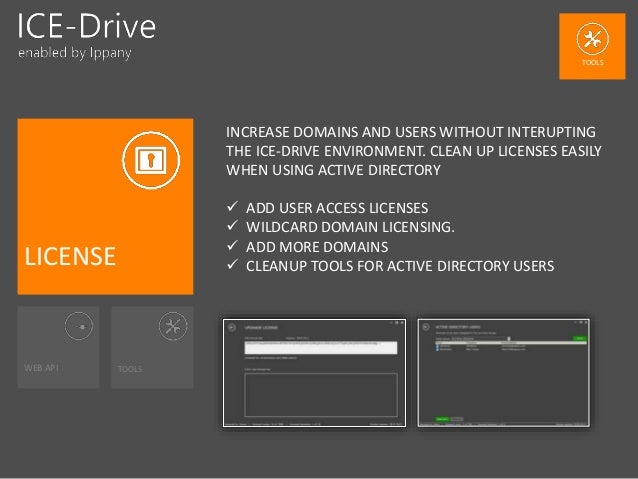Click the plug icon on the Web API tile
Image resolution: width=638 pixels, height=479 pixels.
coord(79,326)
